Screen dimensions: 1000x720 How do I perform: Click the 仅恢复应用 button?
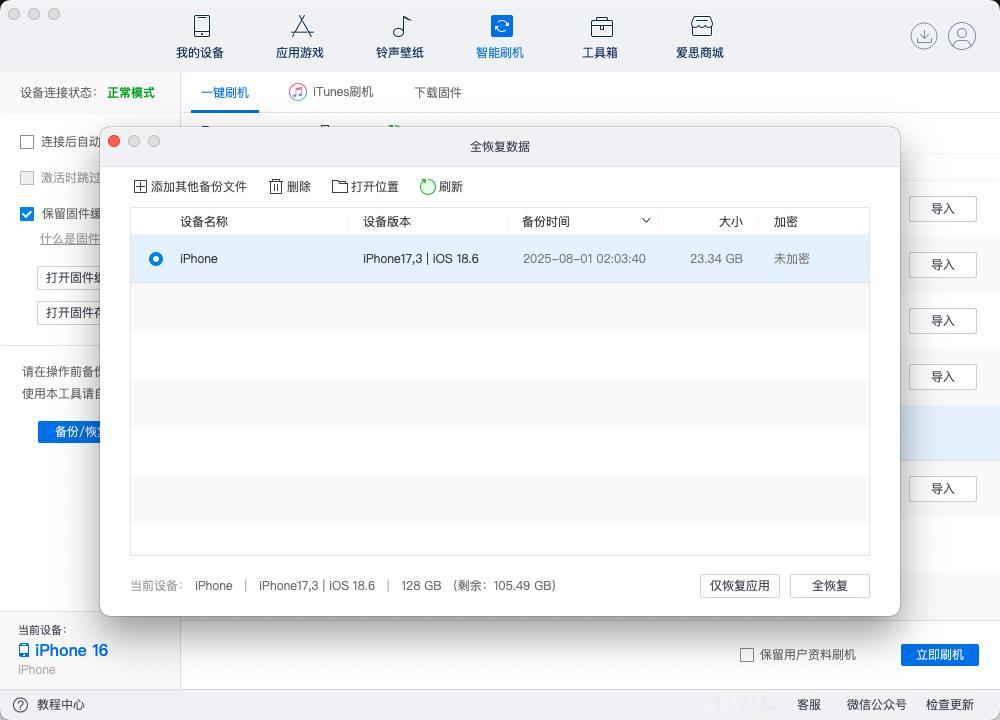pyautogui.click(x=740, y=585)
